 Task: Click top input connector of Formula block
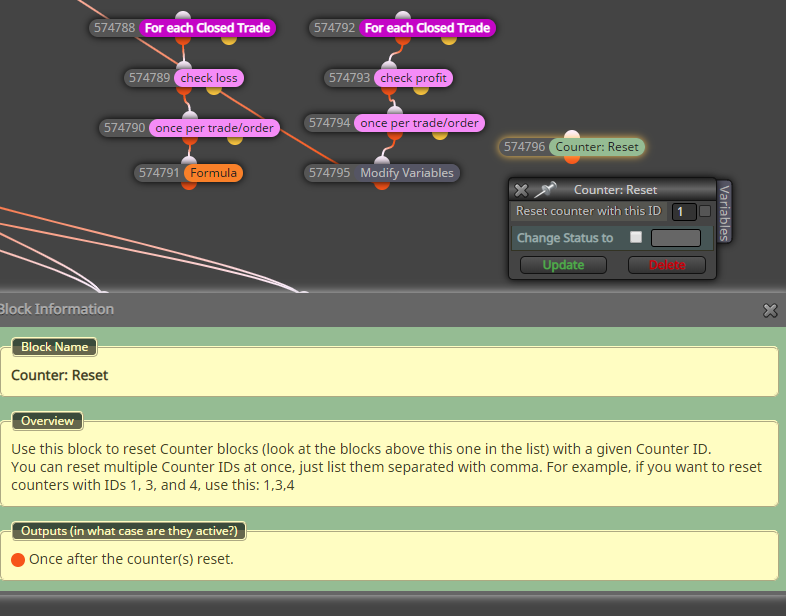(188, 160)
